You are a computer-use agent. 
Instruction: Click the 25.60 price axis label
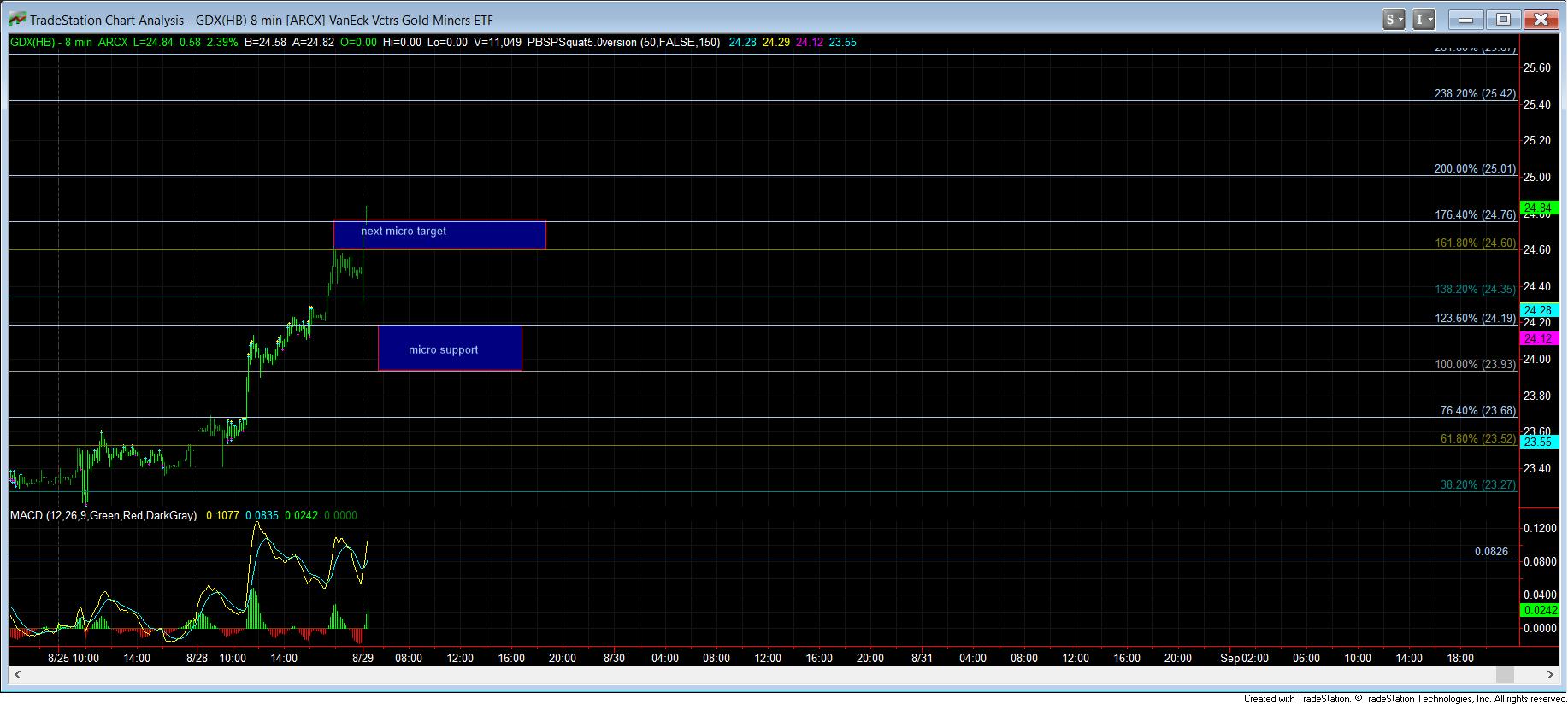click(x=1537, y=67)
